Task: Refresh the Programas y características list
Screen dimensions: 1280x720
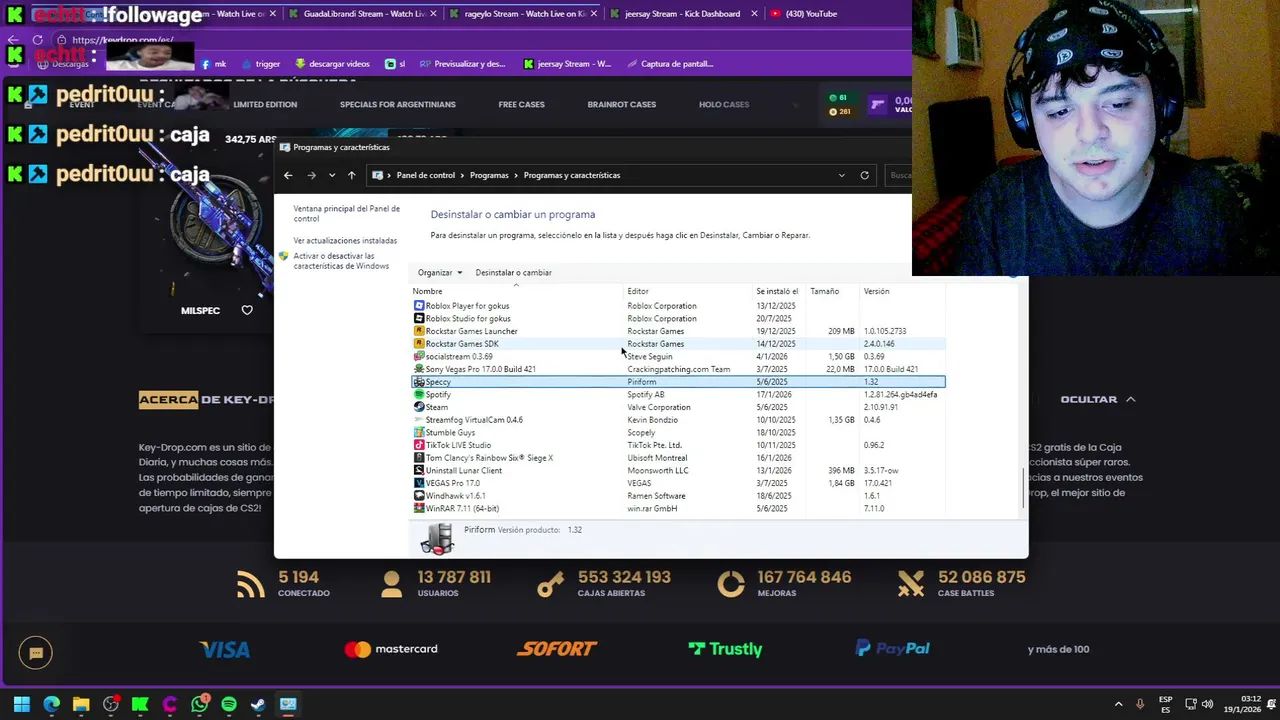Action: click(865, 175)
